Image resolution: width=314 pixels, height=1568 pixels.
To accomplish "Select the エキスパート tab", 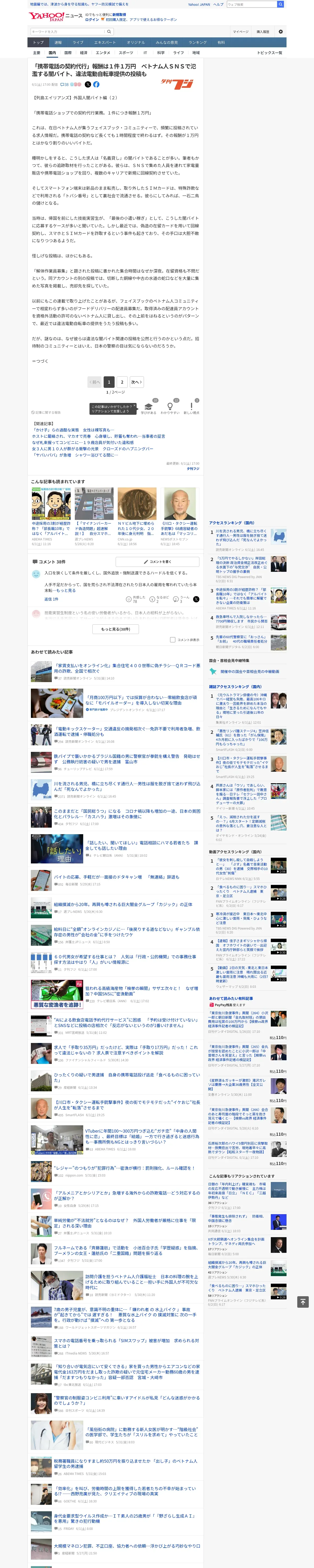I will [x=105, y=43].
